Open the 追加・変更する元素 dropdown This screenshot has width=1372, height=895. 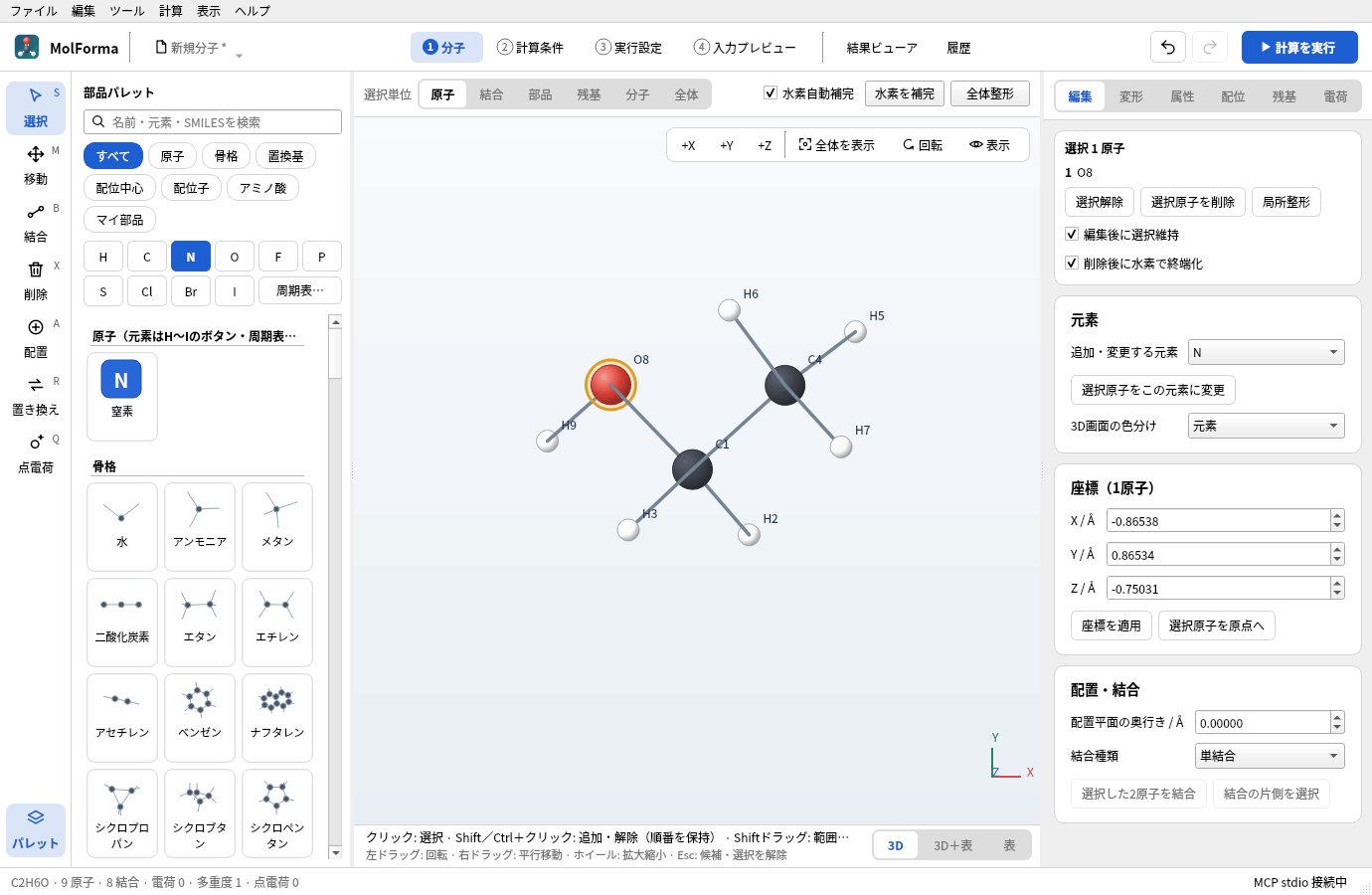coord(1267,352)
